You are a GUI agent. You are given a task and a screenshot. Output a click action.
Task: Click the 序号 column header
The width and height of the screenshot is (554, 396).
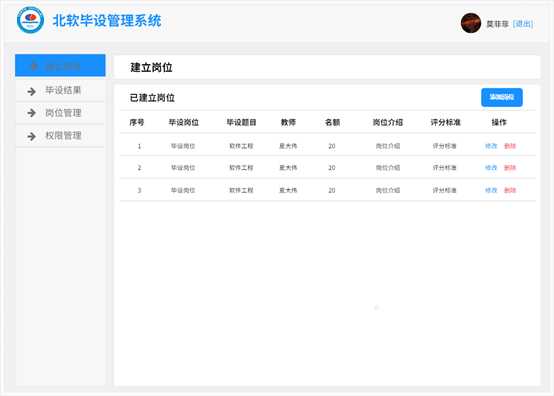pyautogui.click(x=137, y=122)
